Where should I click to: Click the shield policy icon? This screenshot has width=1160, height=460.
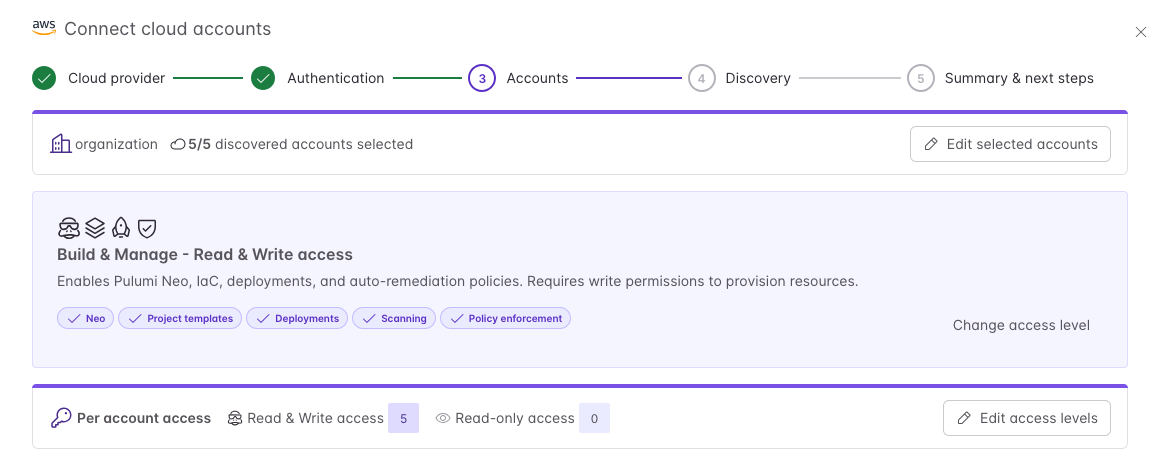[x=146, y=228]
